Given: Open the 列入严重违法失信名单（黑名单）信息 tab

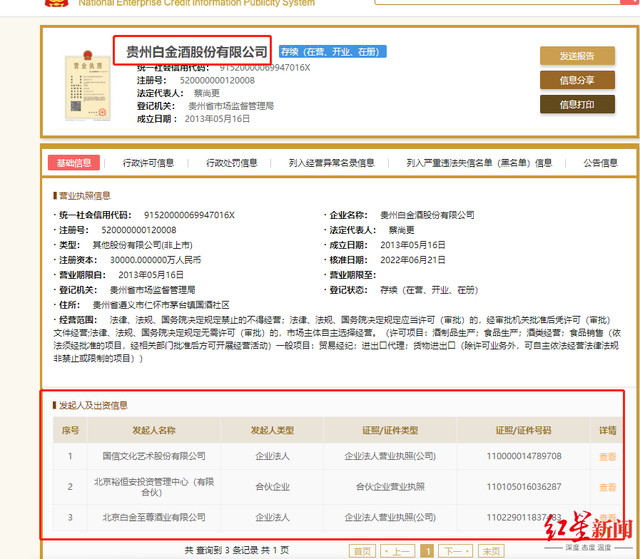Looking at the screenshot, I should (479, 163).
